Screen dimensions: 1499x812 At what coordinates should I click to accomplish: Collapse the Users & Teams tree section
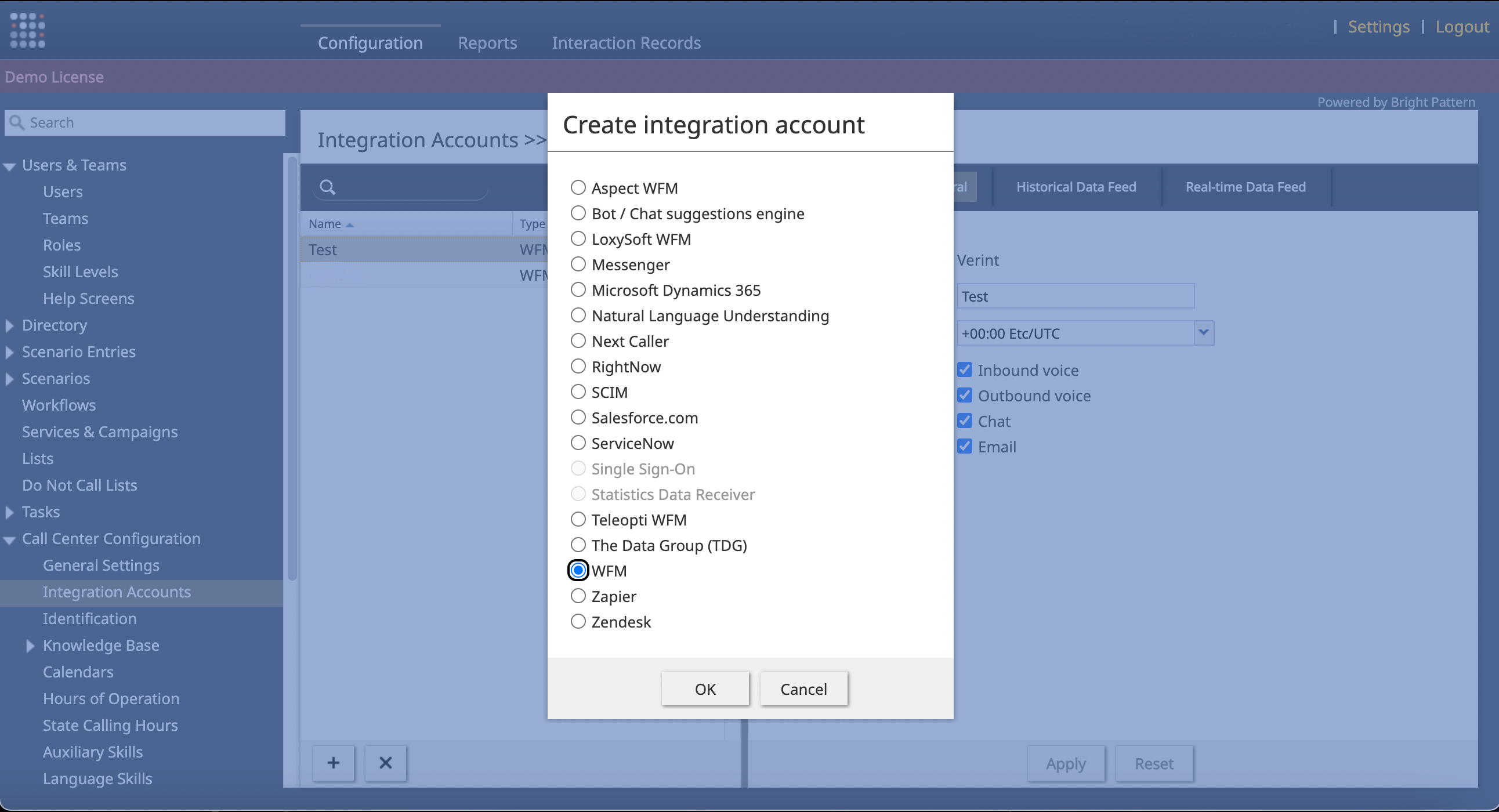(9, 166)
